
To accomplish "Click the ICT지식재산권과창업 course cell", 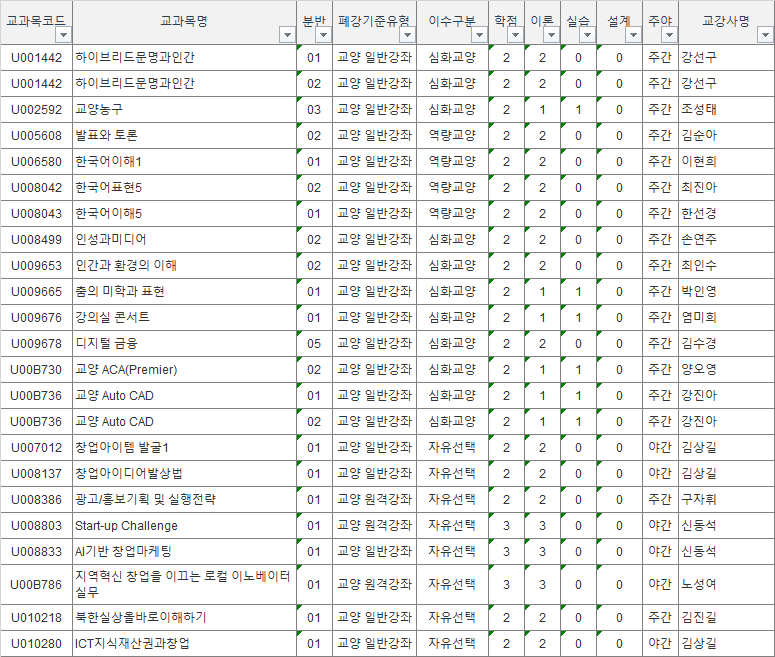I will [x=132, y=643].
